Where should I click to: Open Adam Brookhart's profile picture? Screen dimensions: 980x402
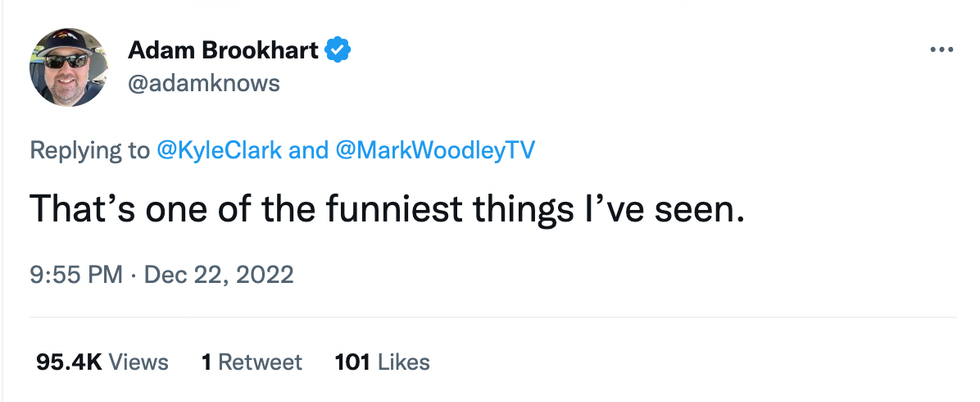(69, 67)
